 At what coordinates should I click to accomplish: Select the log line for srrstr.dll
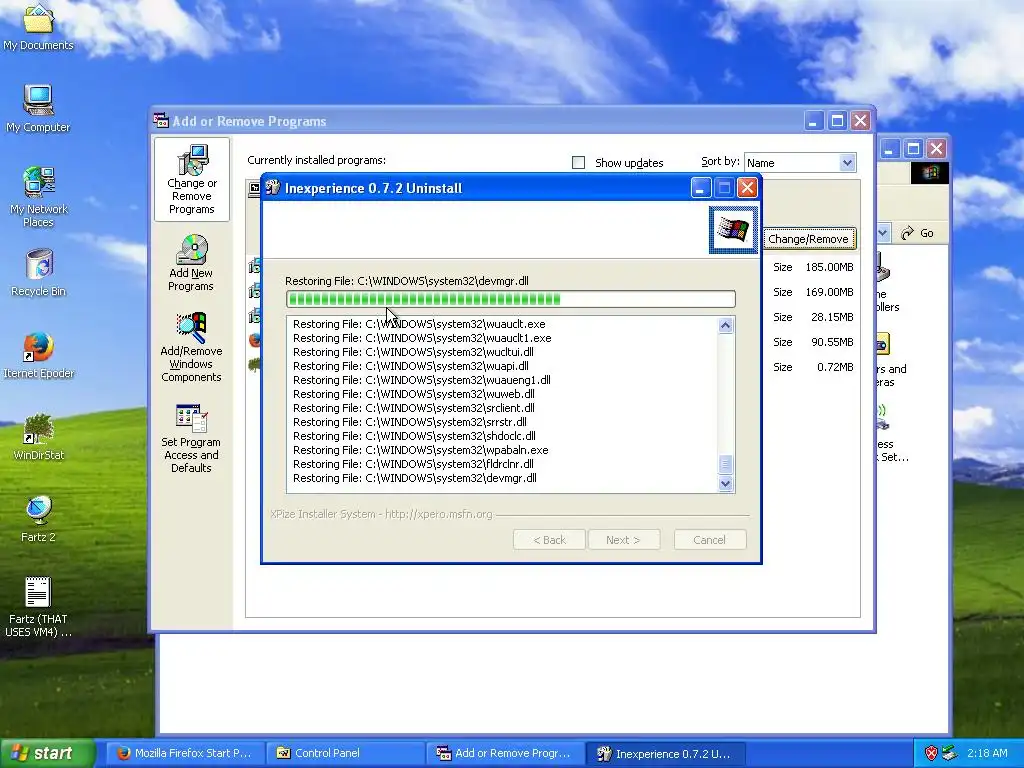pos(409,423)
